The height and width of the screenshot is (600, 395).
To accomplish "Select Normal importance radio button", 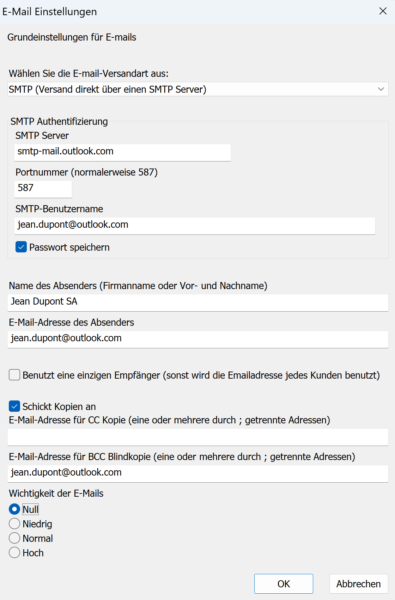I will tap(15, 538).
